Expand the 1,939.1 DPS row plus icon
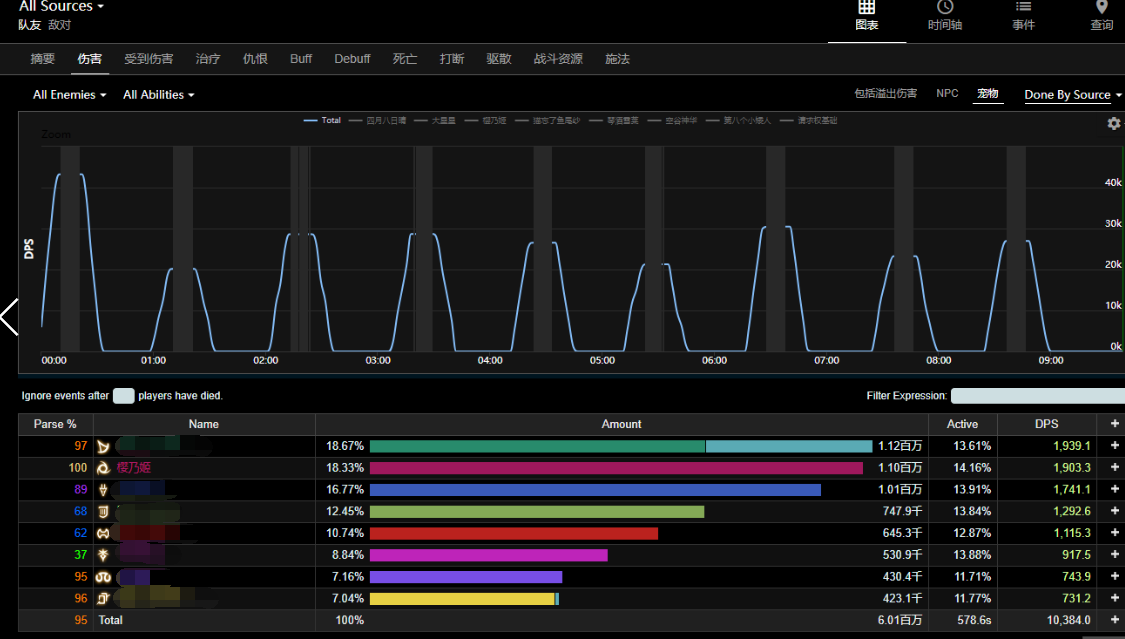The width and height of the screenshot is (1125, 639). tap(1114, 446)
